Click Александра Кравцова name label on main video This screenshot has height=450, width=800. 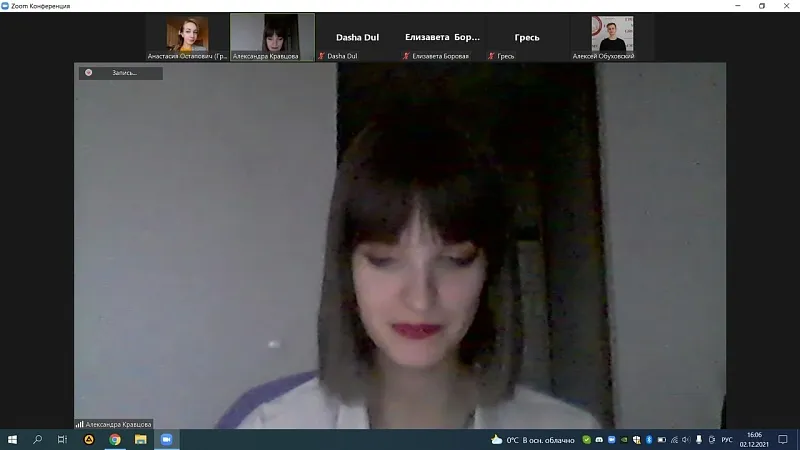(x=118, y=424)
